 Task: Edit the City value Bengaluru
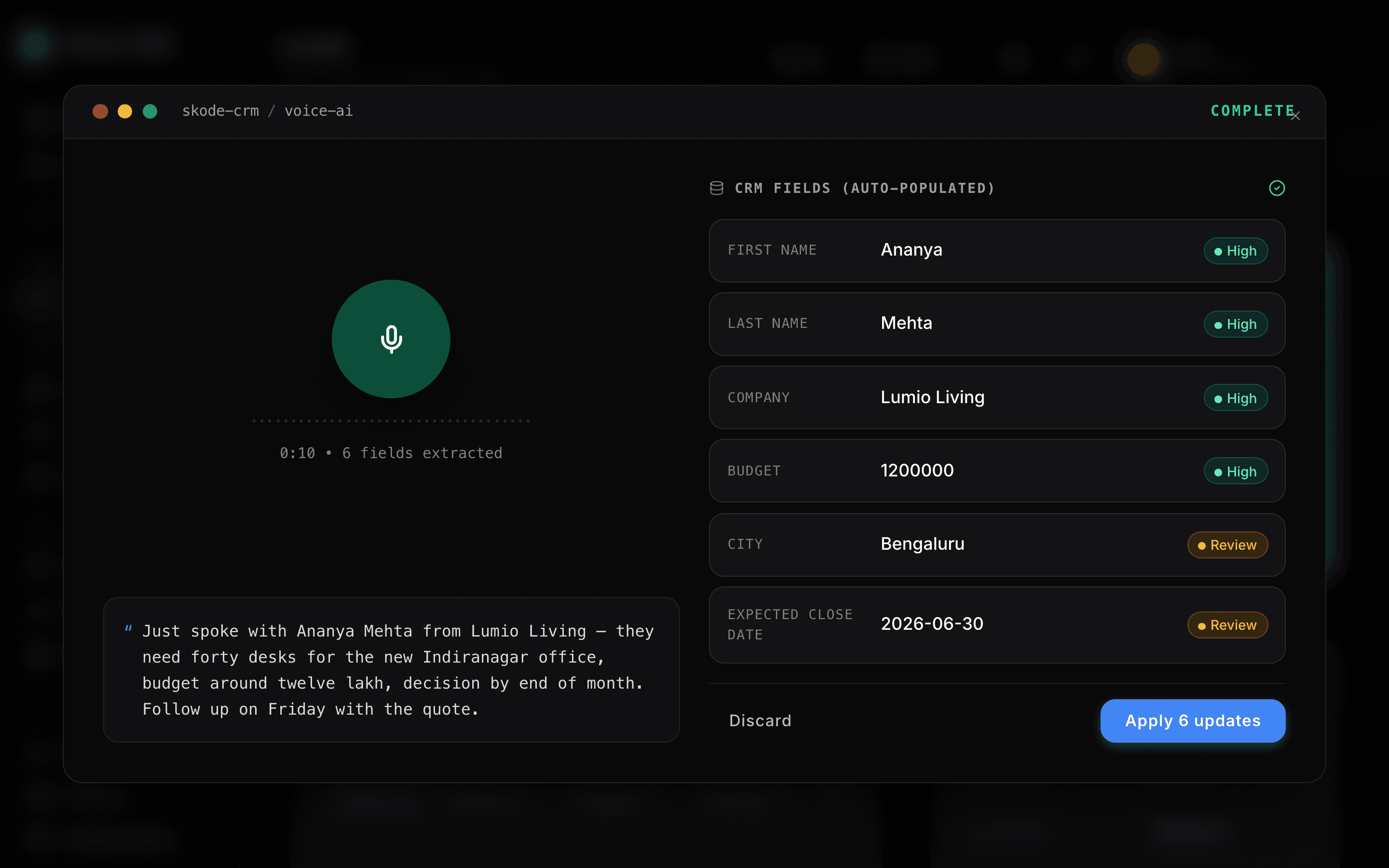[x=922, y=543]
